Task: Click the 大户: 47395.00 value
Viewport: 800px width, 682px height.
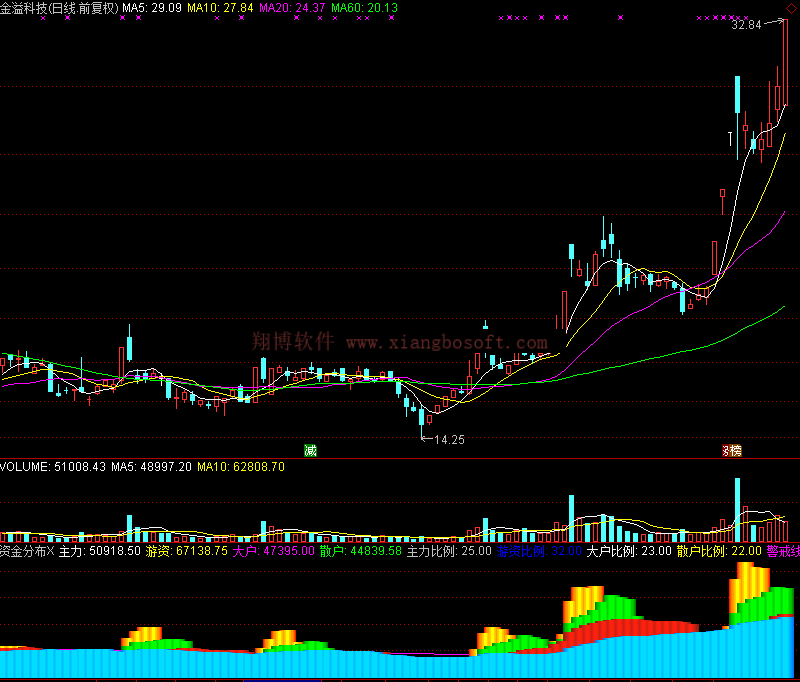Action: tap(273, 551)
